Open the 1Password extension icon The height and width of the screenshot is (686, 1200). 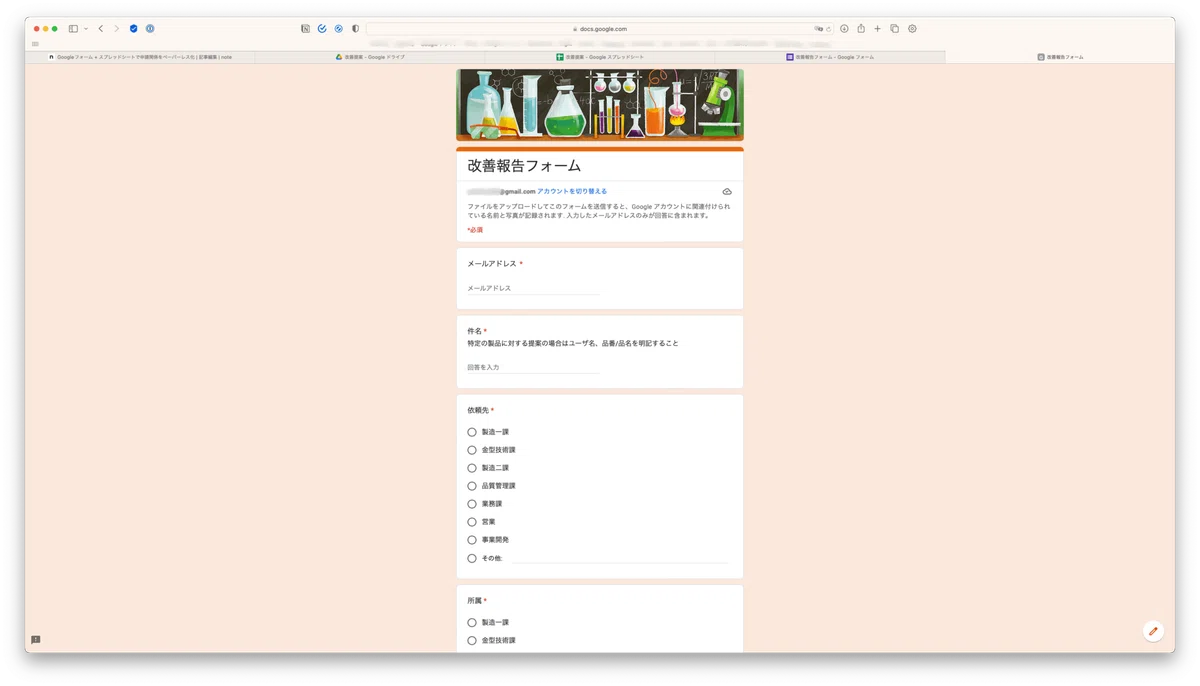pyautogui.click(x=150, y=29)
